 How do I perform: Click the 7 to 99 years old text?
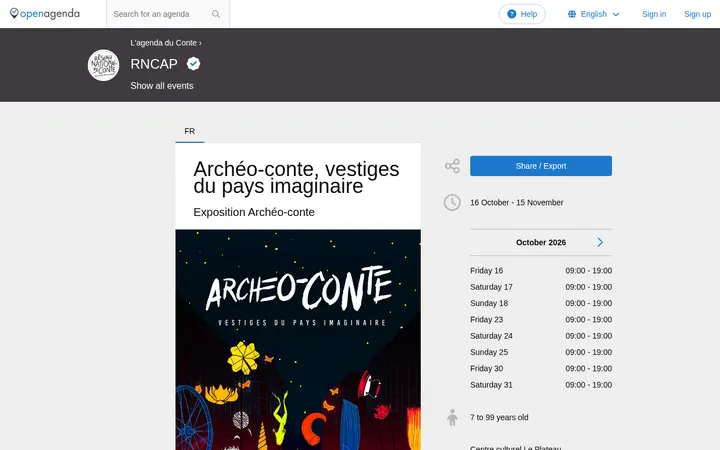click(x=499, y=417)
